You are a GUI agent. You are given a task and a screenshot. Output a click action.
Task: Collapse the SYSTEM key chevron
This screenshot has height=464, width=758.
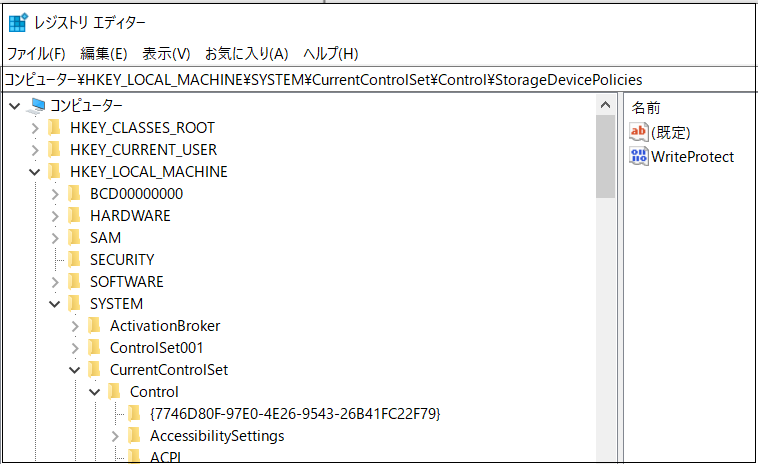click(x=55, y=304)
